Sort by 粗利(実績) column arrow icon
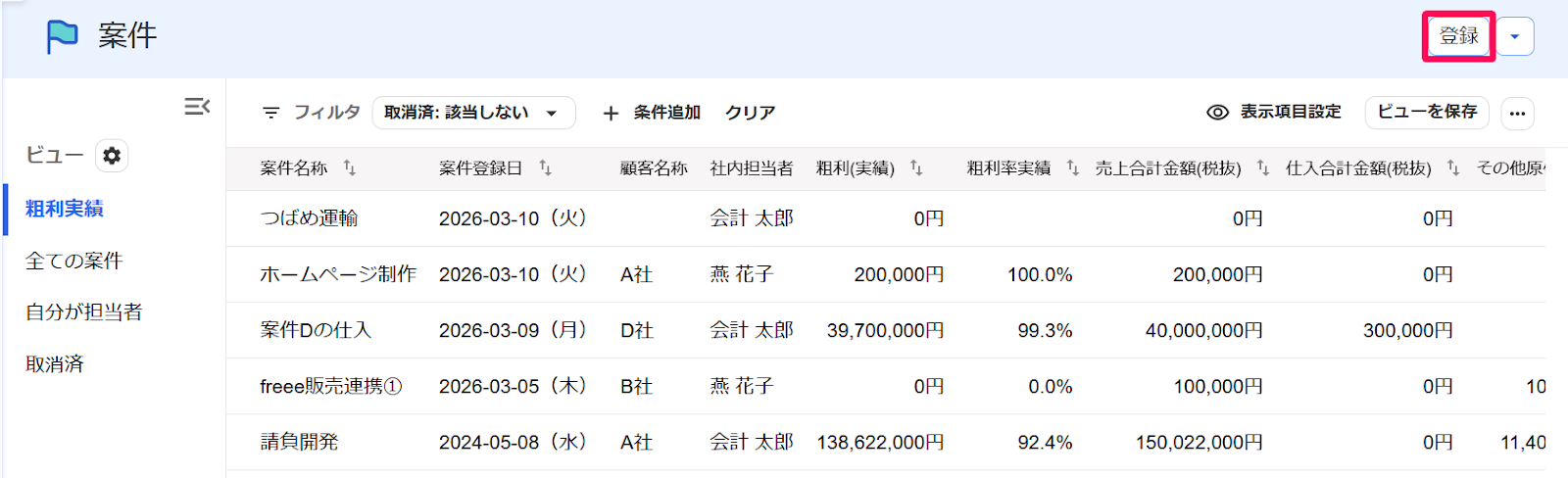The width and height of the screenshot is (1568, 478). click(x=915, y=168)
